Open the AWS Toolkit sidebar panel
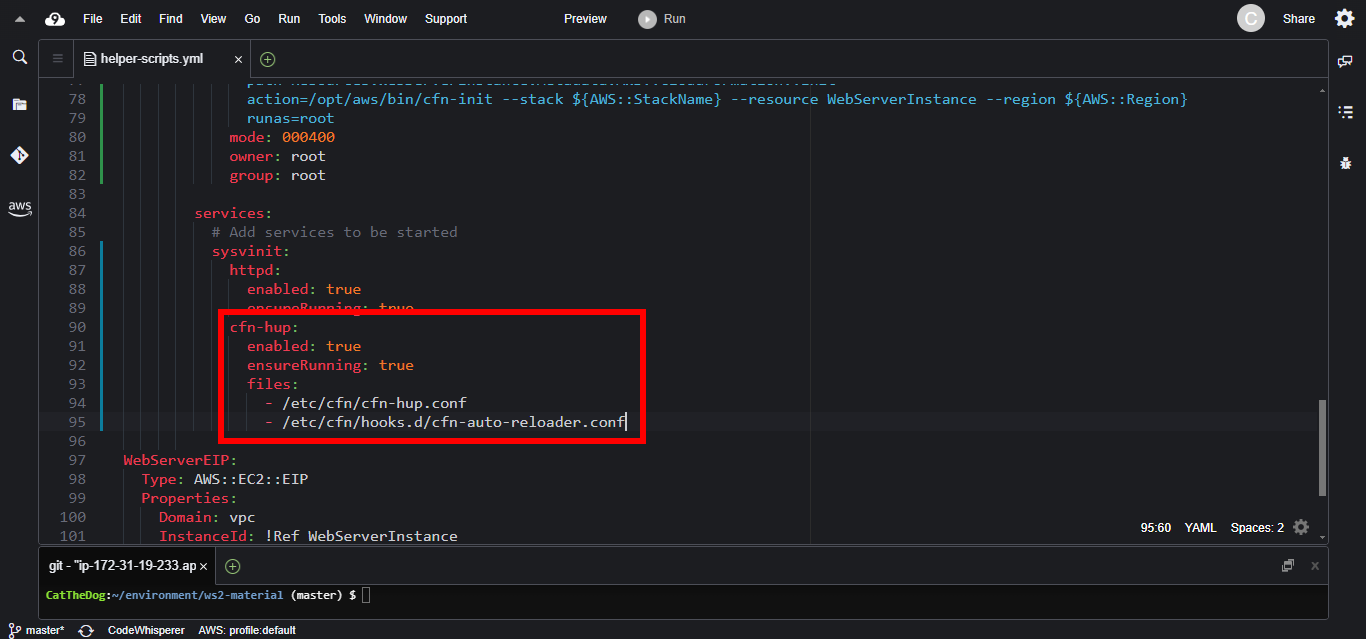The height and width of the screenshot is (639, 1366). [19, 208]
